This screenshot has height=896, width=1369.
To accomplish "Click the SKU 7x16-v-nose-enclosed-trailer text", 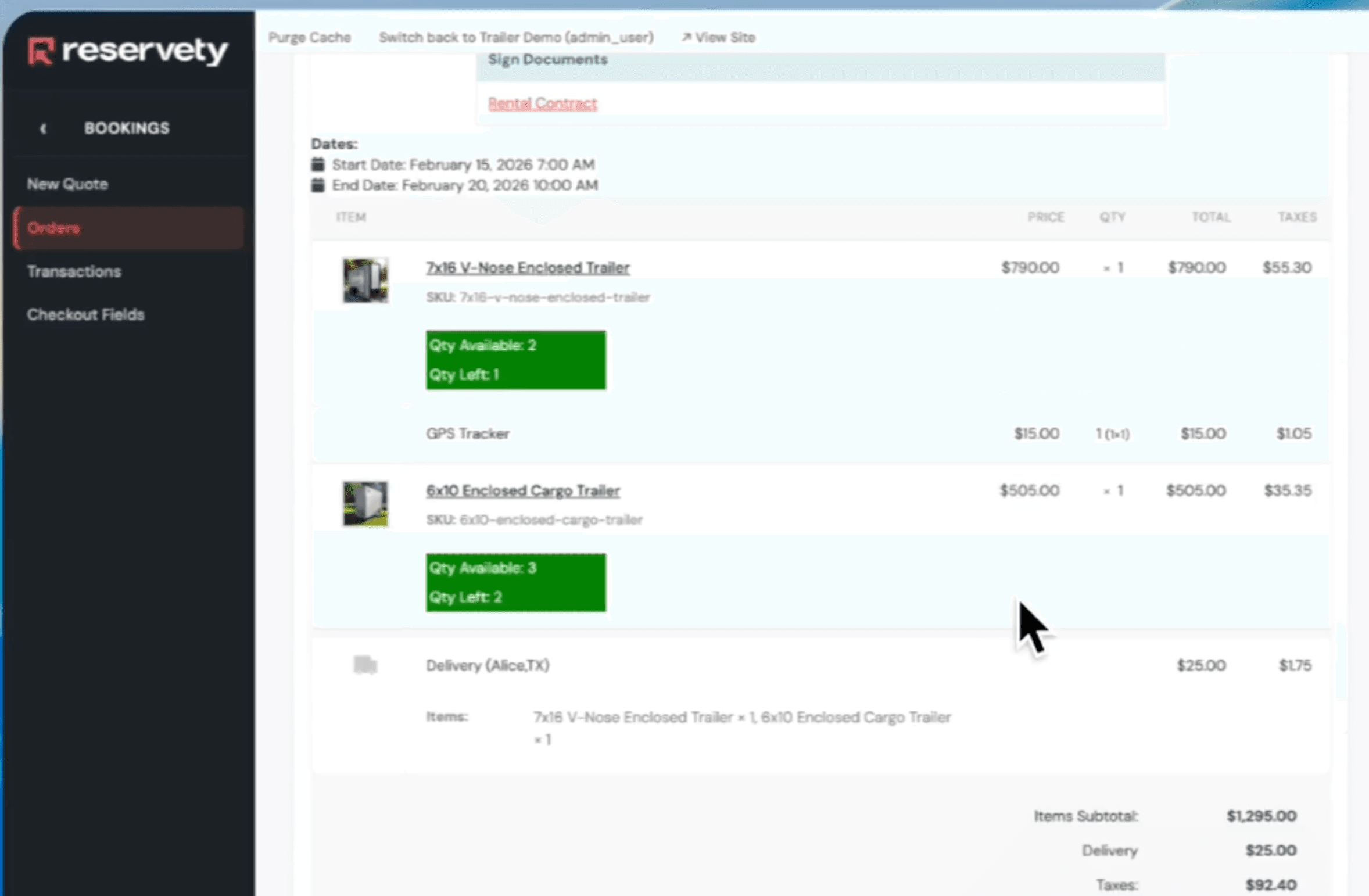I will (x=538, y=298).
